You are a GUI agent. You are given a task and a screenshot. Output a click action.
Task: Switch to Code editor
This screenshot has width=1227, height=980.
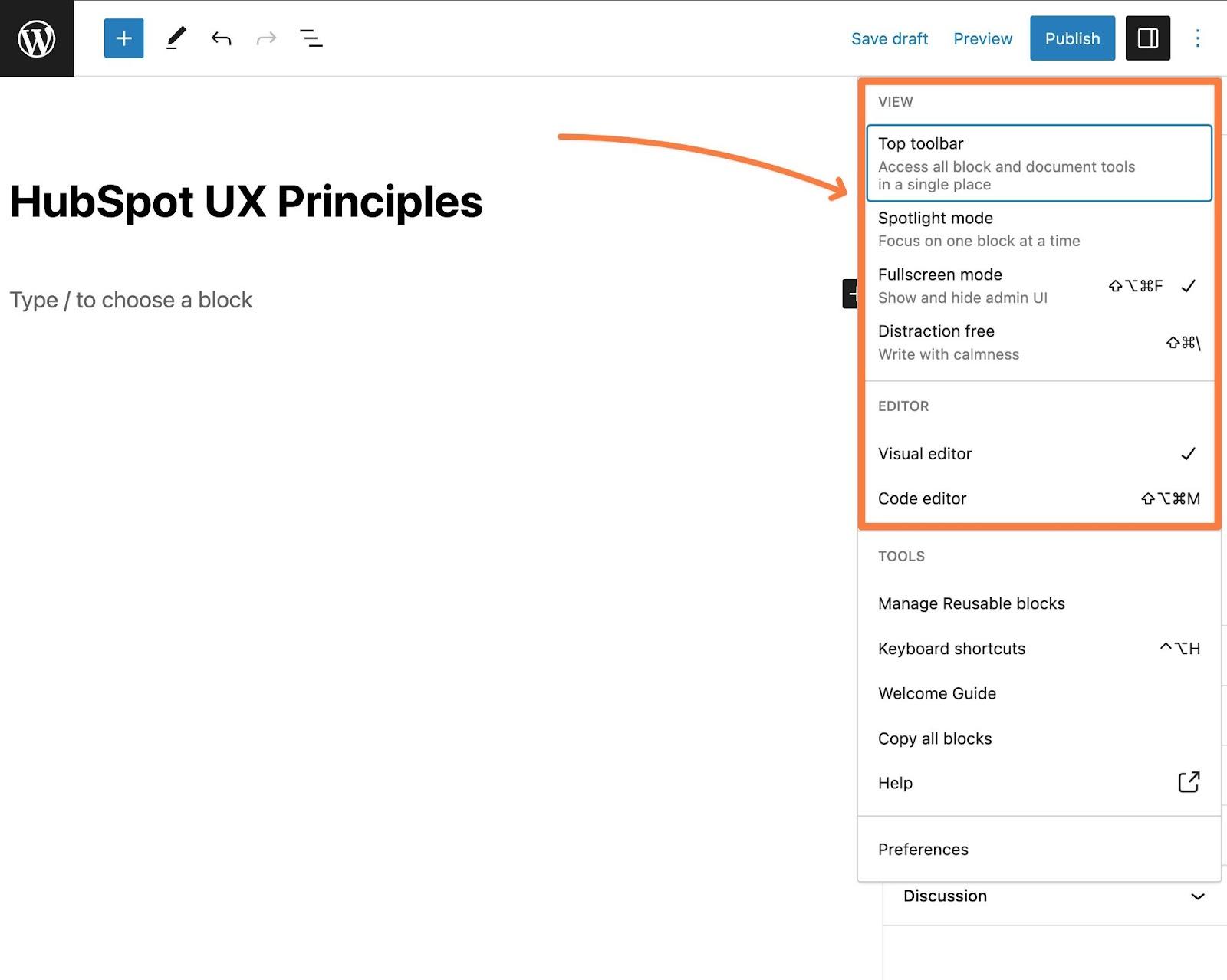point(1039,498)
